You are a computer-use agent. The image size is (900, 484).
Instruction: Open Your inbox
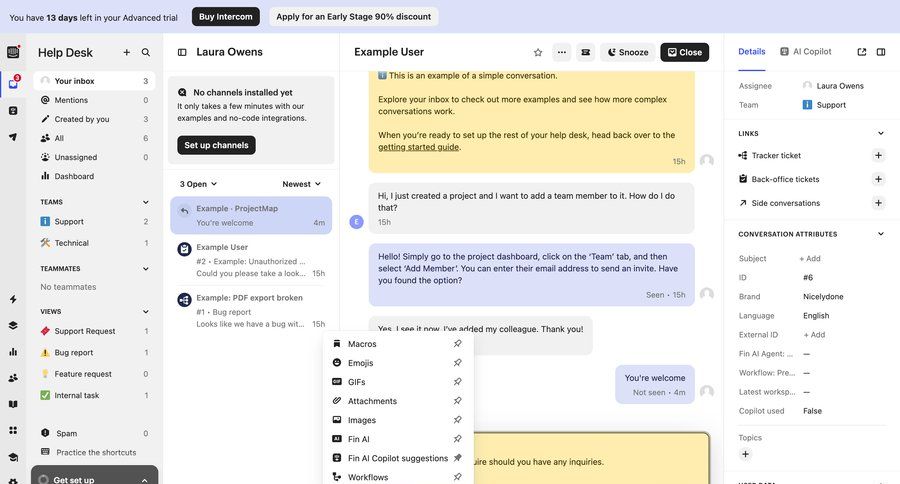coord(94,81)
